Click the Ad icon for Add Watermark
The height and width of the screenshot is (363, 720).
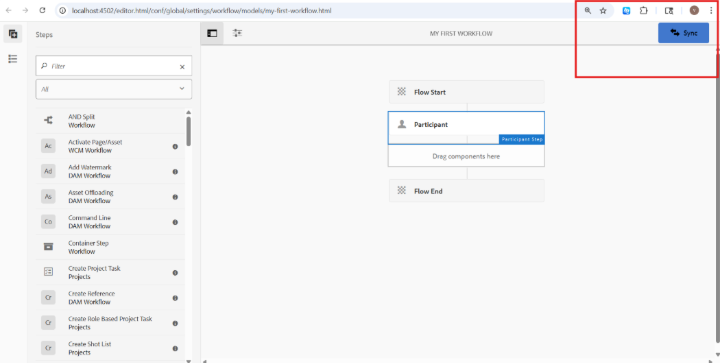48,171
